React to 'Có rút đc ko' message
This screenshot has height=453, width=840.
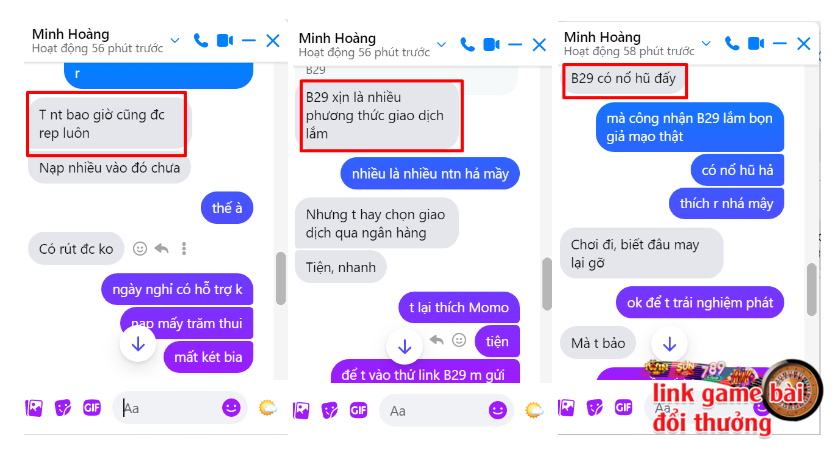[x=140, y=248]
